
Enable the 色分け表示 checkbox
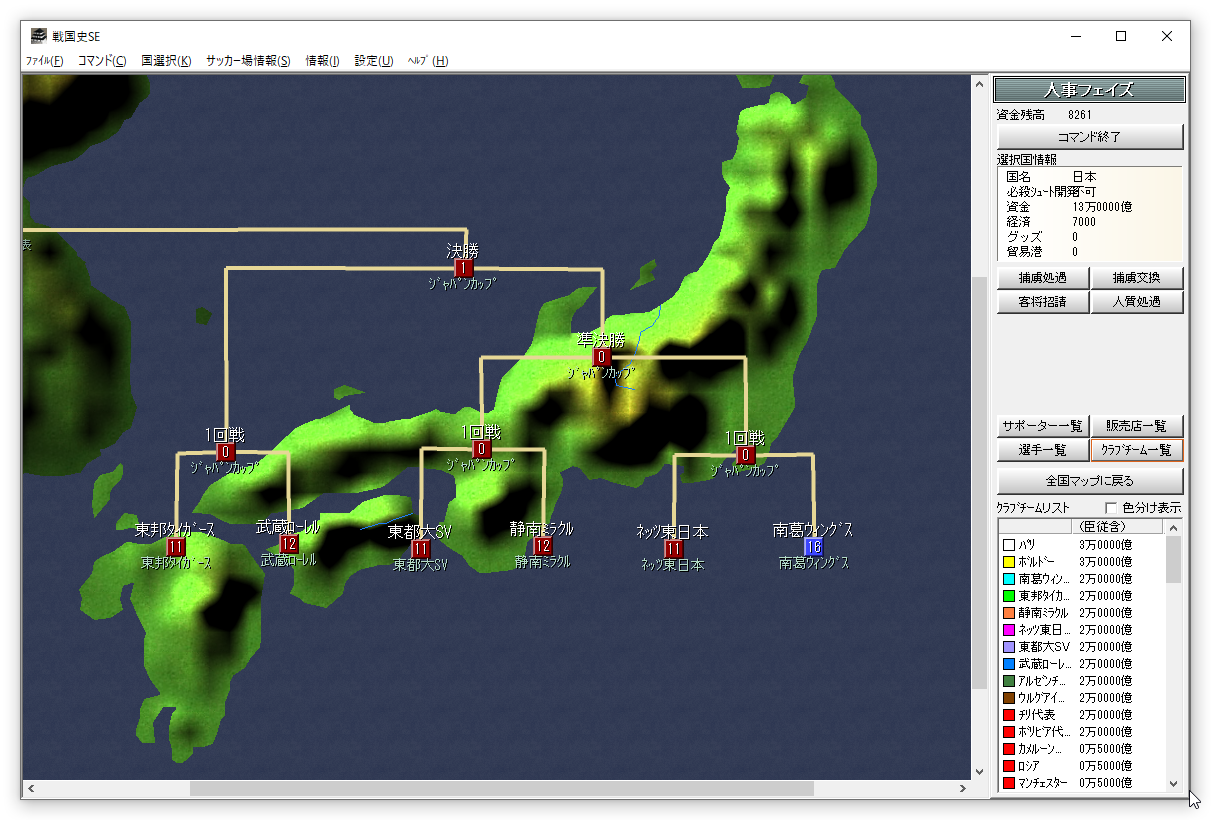(1111, 508)
